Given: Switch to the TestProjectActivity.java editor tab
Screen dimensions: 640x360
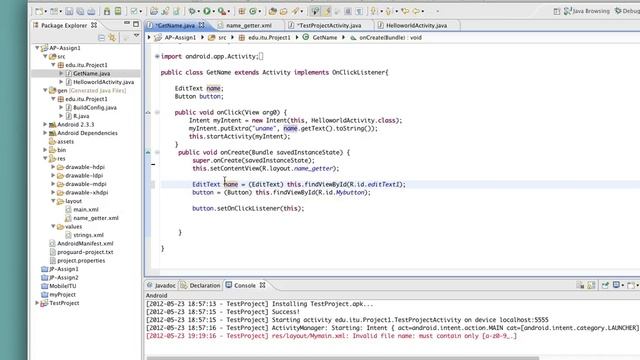Looking at the screenshot, I should (x=329, y=25).
